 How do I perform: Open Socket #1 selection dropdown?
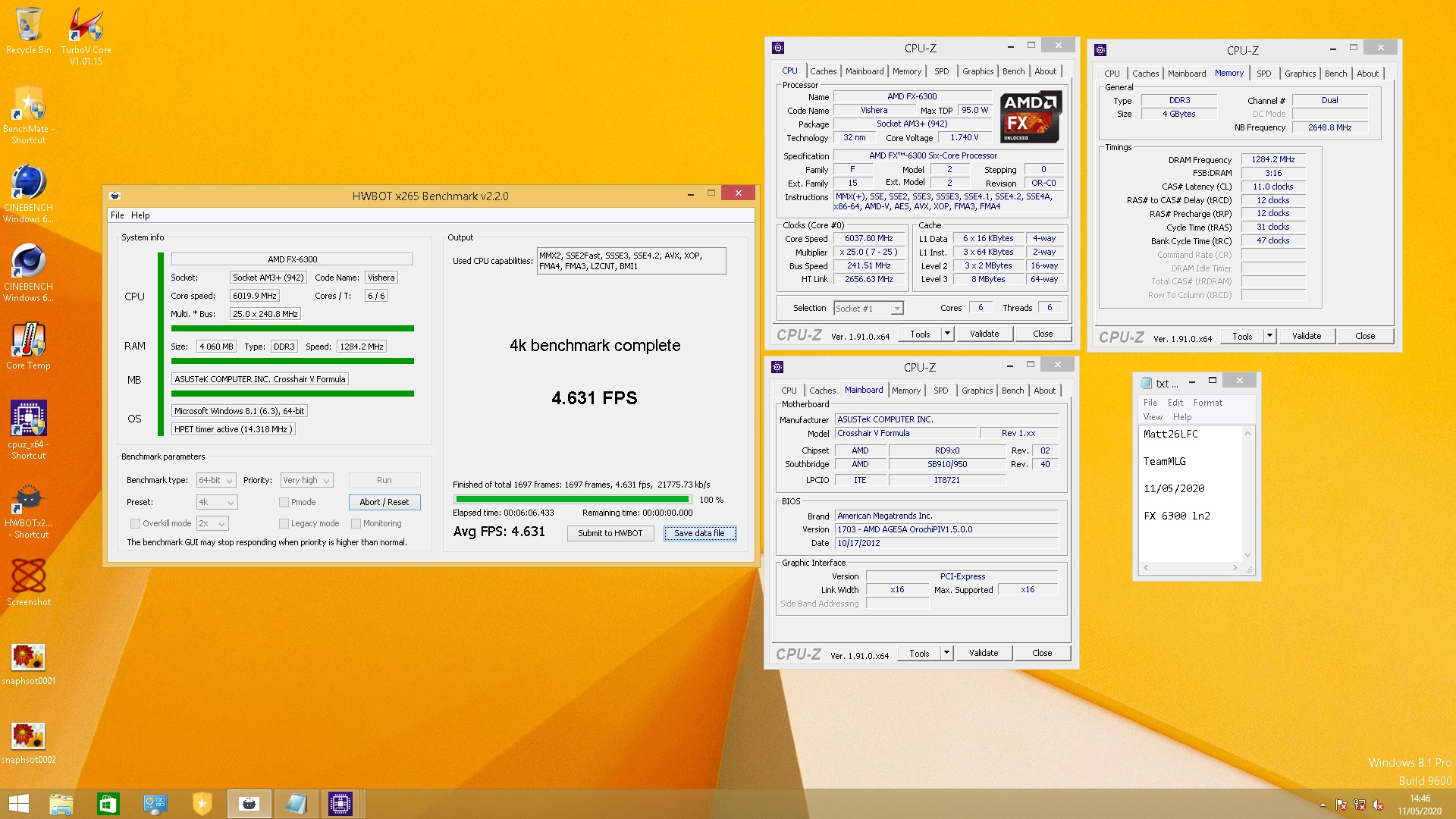pyautogui.click(x=868, y=308)
